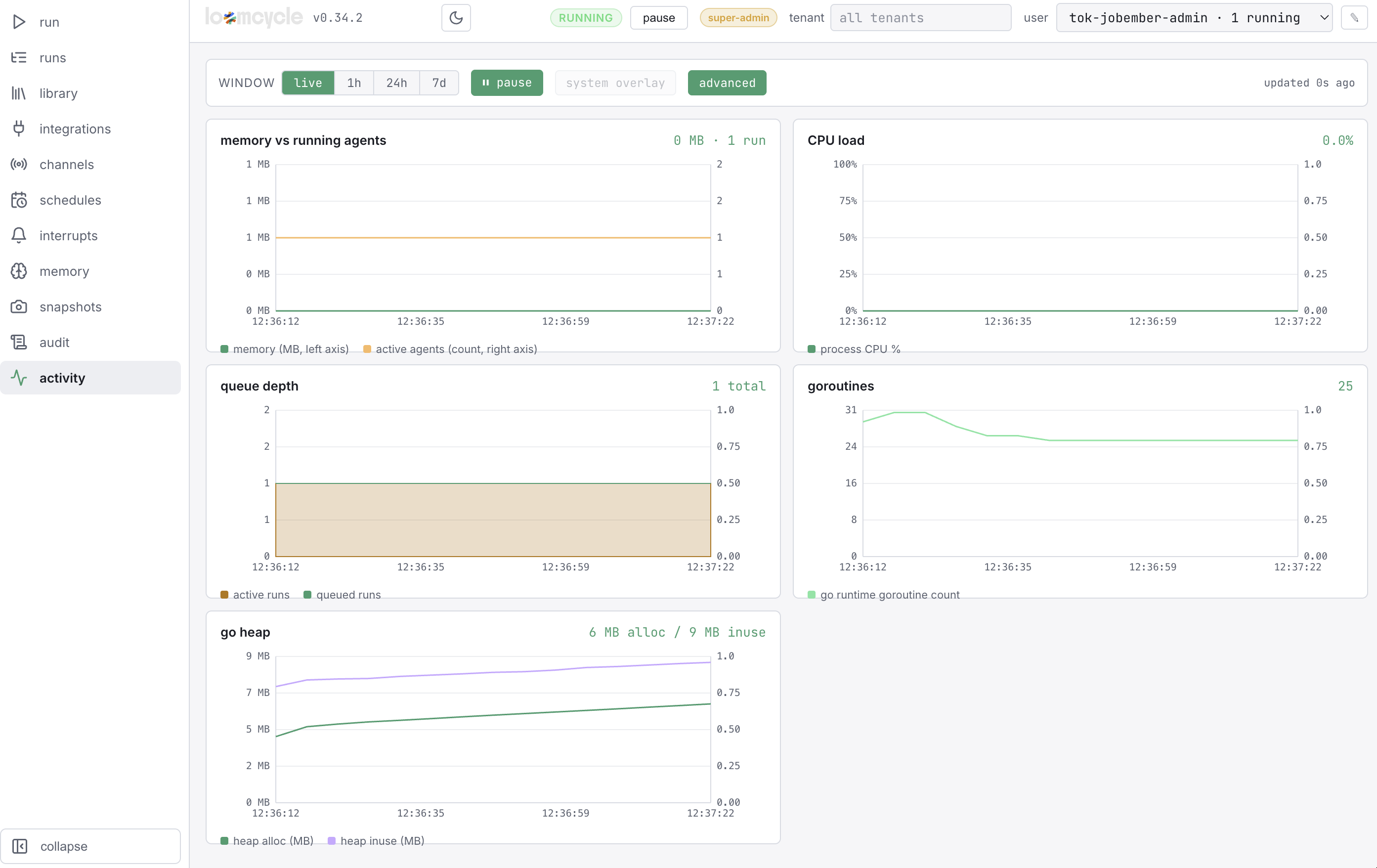Open the run page from sidebar
1377x868 pixels.
(90, 22)
